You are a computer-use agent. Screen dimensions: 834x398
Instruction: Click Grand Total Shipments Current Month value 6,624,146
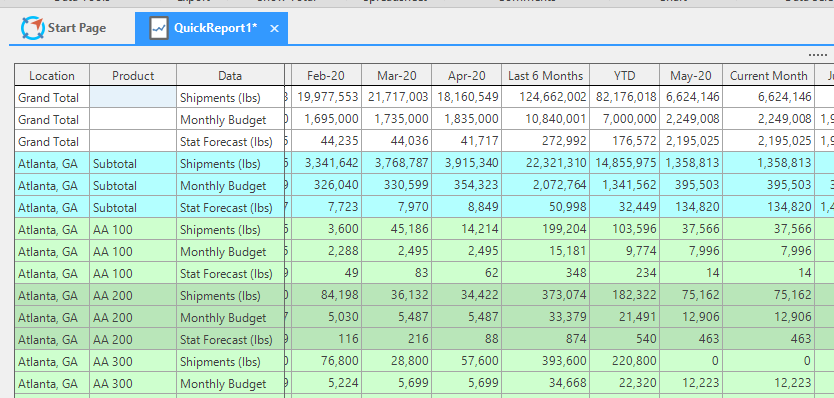[x=769, y=97]
